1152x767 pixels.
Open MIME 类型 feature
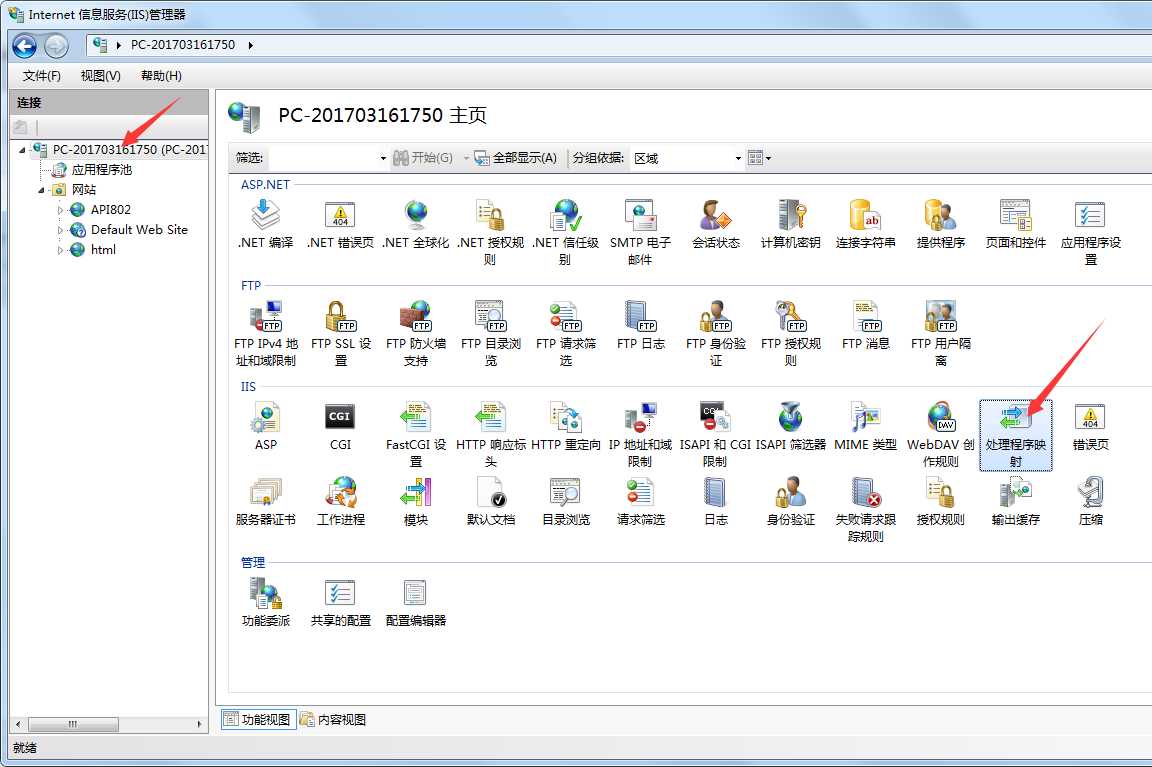(x=865, y=427)
